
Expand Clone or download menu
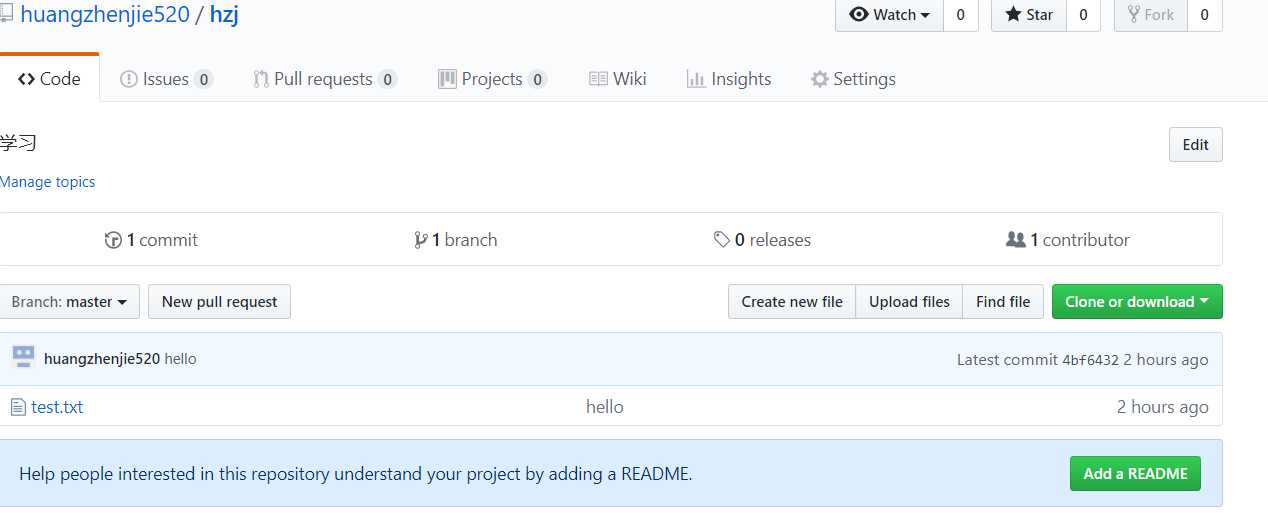point(1137,302)
